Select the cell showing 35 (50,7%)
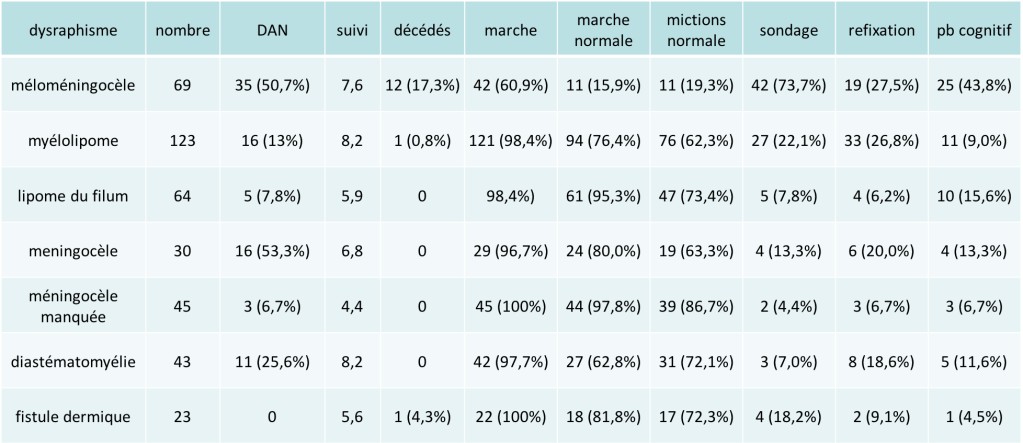The width and height of the screenshot is (1023, 443). click(273, 86)
